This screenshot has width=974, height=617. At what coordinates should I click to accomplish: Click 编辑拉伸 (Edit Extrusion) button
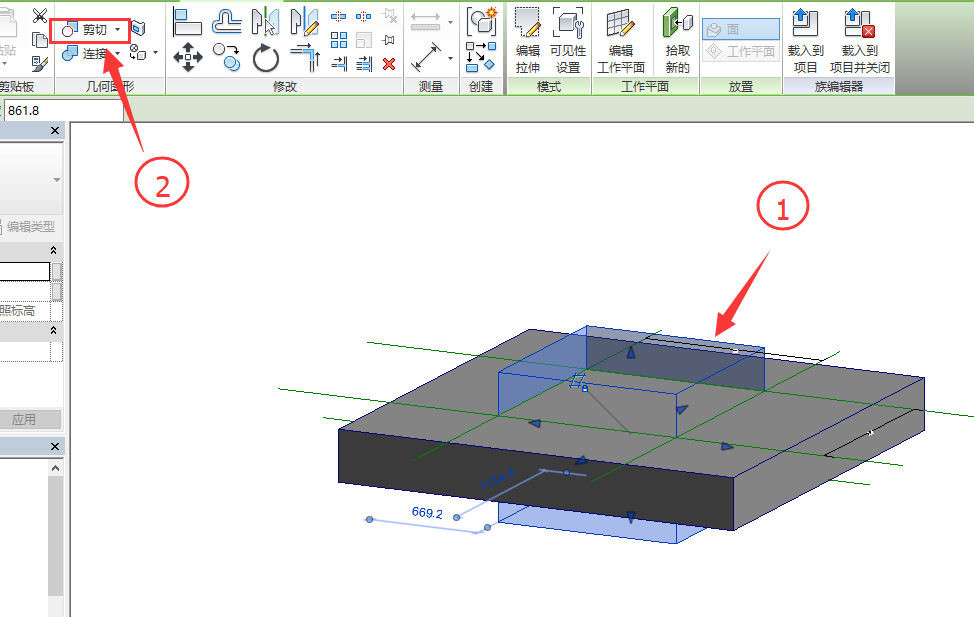pos(527,41)
